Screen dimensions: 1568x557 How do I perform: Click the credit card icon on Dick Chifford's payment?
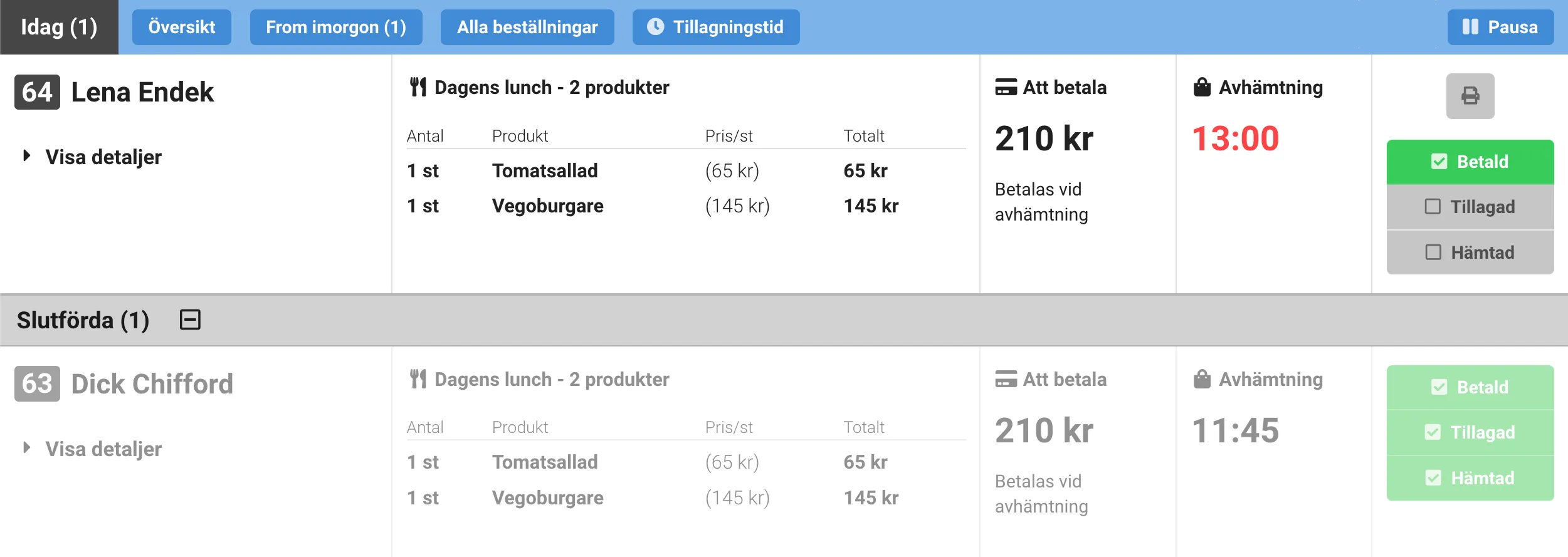(x=1006, y=378)
